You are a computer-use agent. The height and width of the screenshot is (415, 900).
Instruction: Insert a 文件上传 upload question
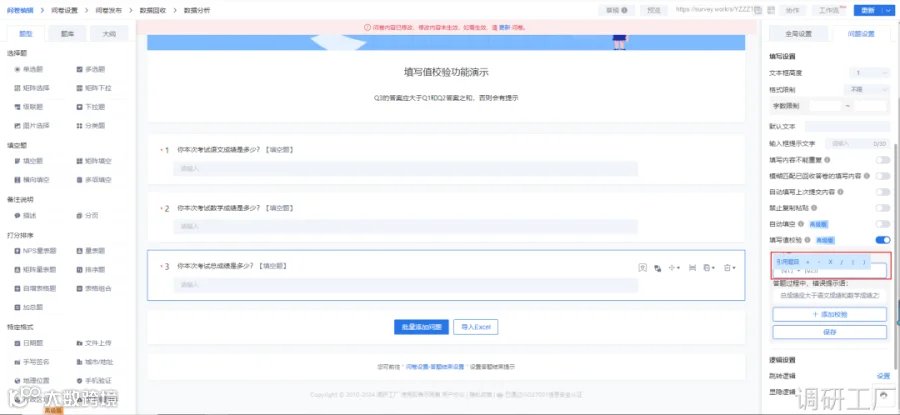point(94,343)
